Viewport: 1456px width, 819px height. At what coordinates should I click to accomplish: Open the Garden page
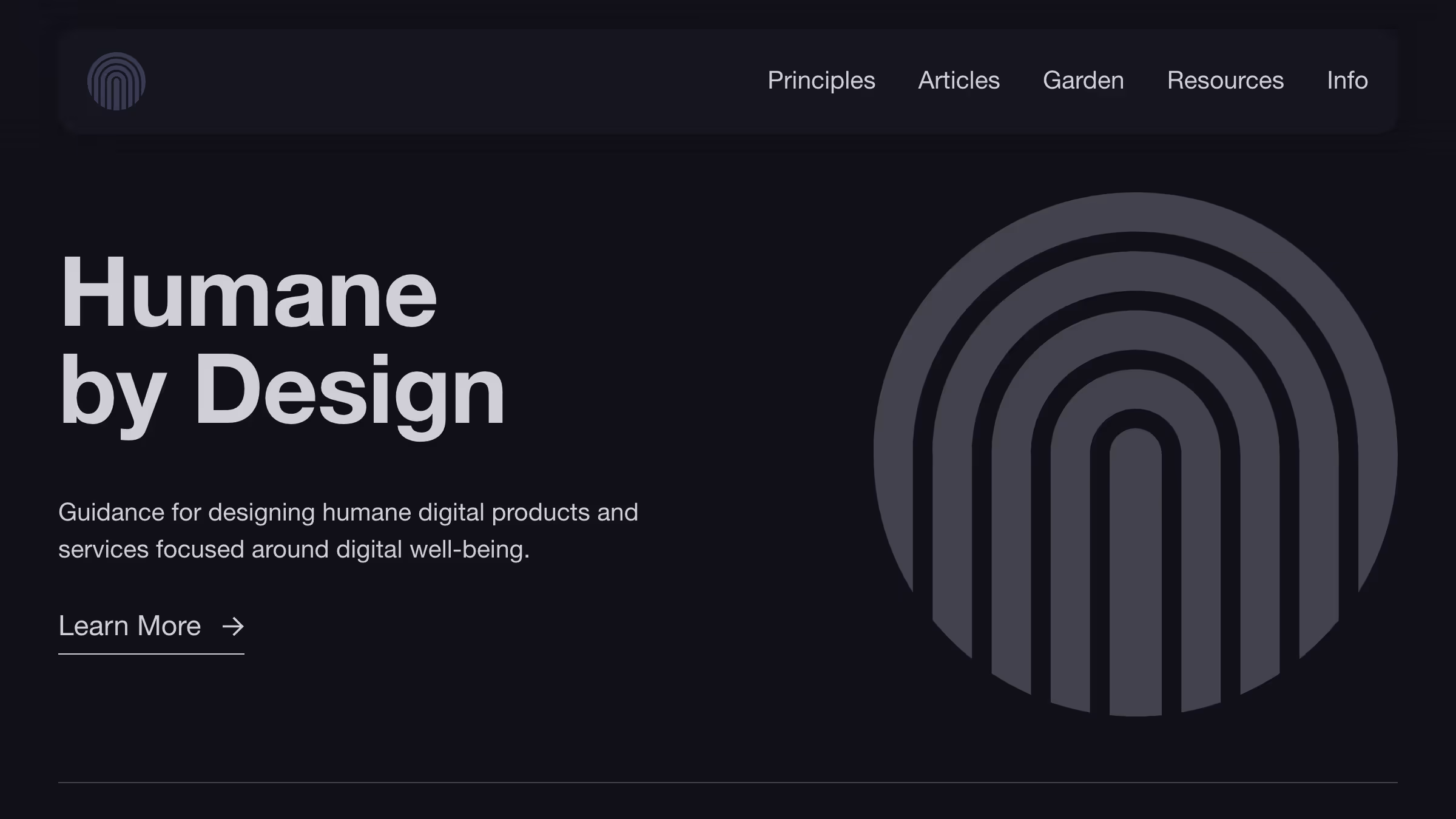click(x=1083, y=81)
